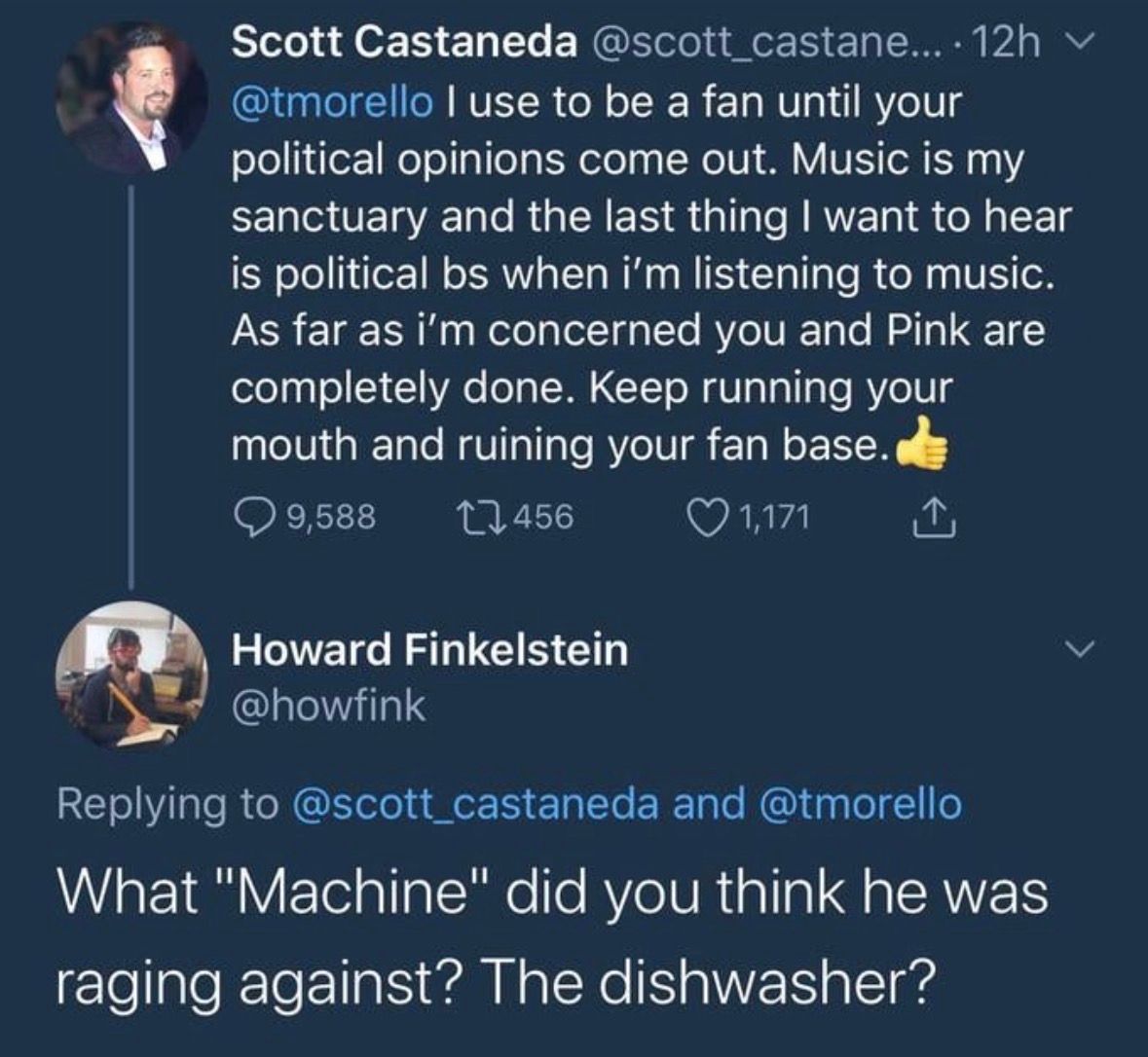The height and width of the screenshot is (1057, 1148).
Task: Click the reply speech bubble icon
Action: (x=253, y=516)
